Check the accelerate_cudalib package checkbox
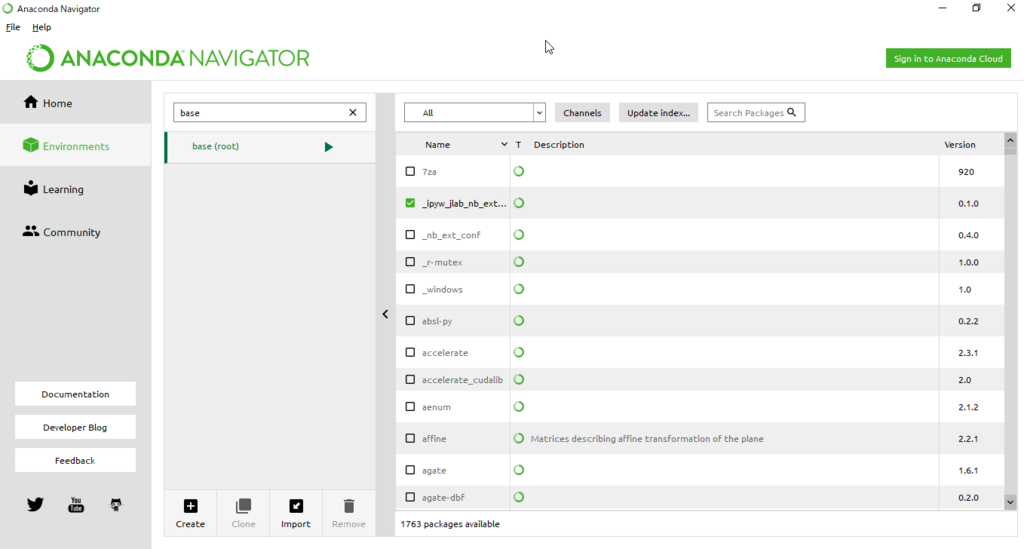1024x549 pixels. point(410,379)
